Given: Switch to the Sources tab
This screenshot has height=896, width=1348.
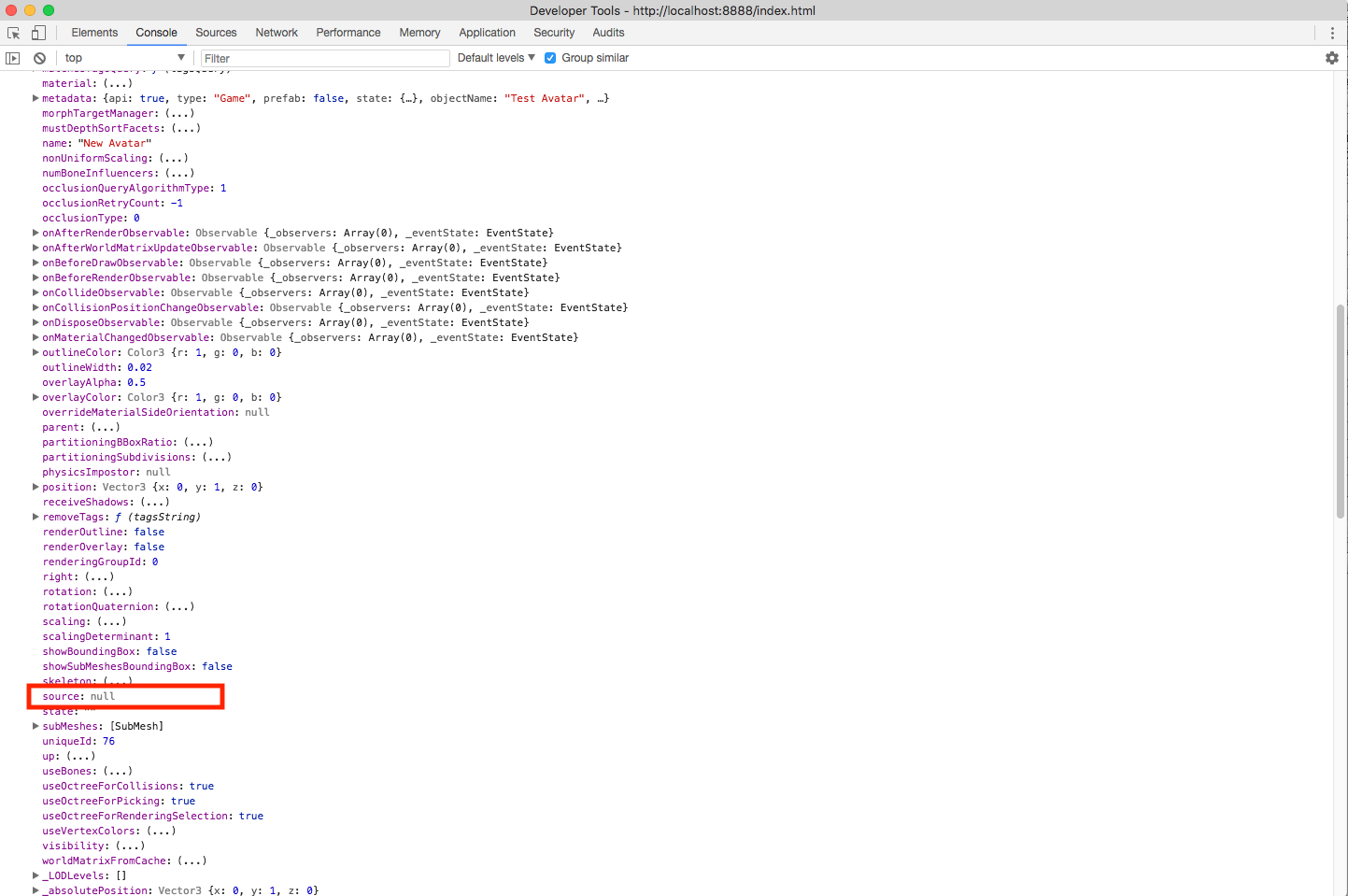Looking at the screenshot, I should point(216,33).
